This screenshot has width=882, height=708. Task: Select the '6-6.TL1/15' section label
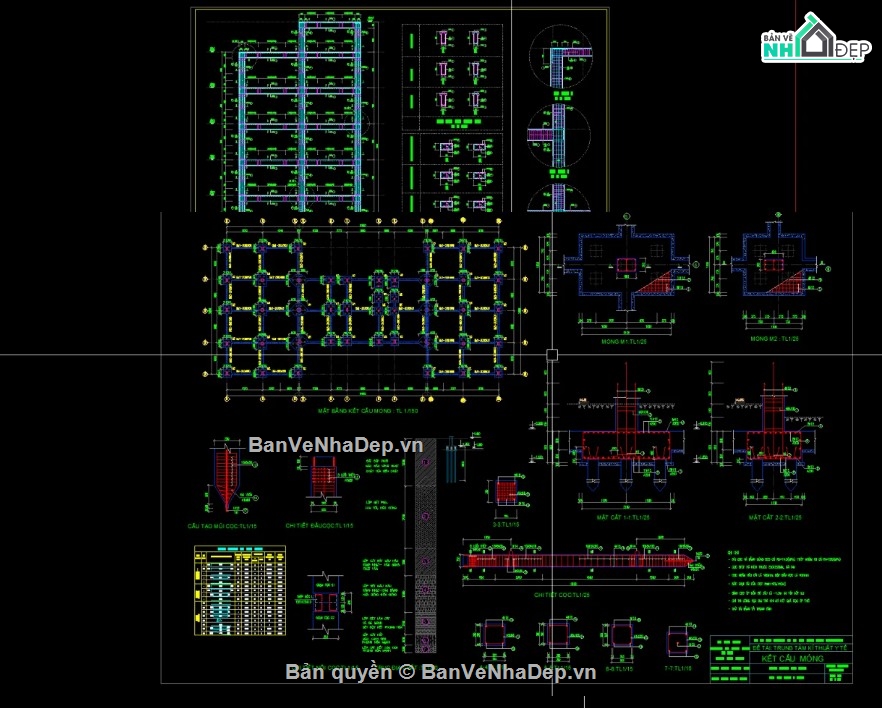pyautogui.click(x=619, y=669)
